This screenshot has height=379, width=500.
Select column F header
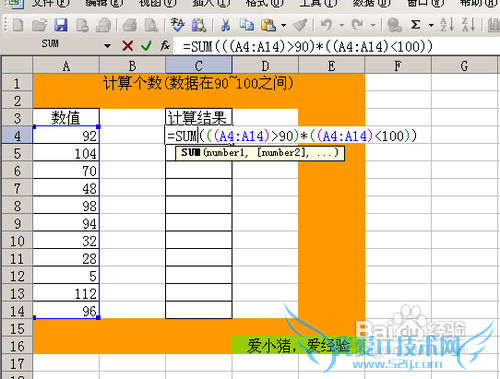(x=398, y=65)
